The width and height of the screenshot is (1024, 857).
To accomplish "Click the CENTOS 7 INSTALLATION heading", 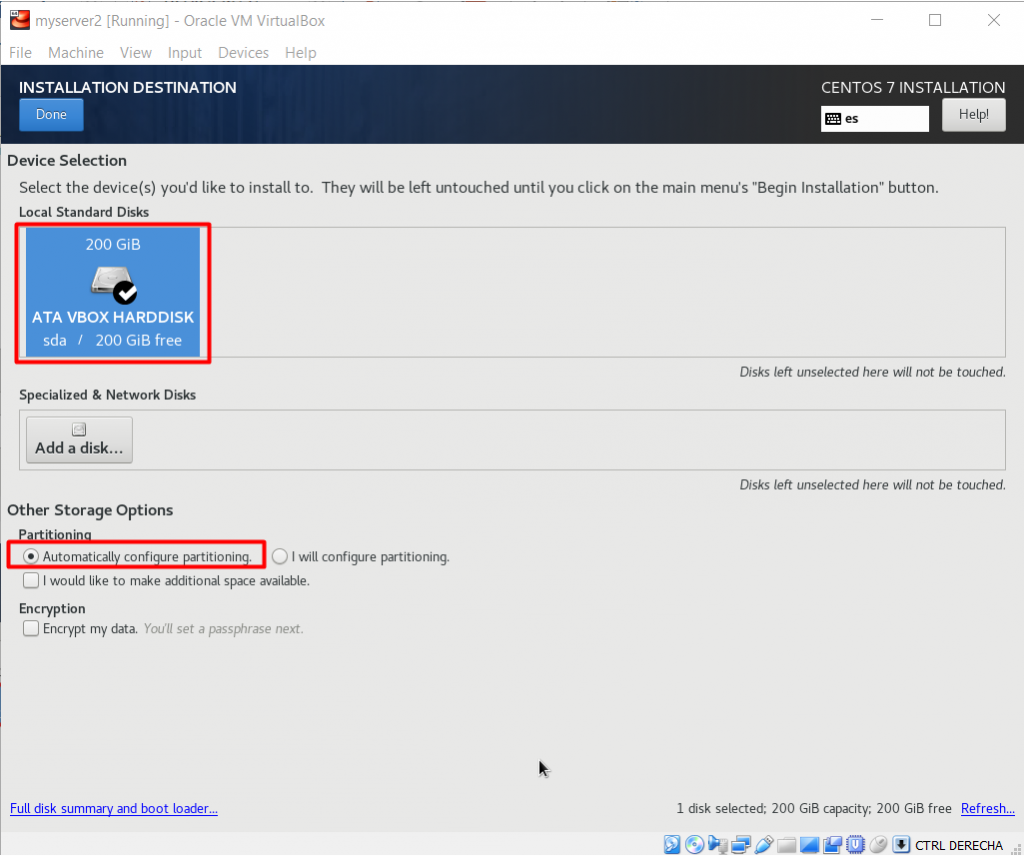I will click(913, 88).
